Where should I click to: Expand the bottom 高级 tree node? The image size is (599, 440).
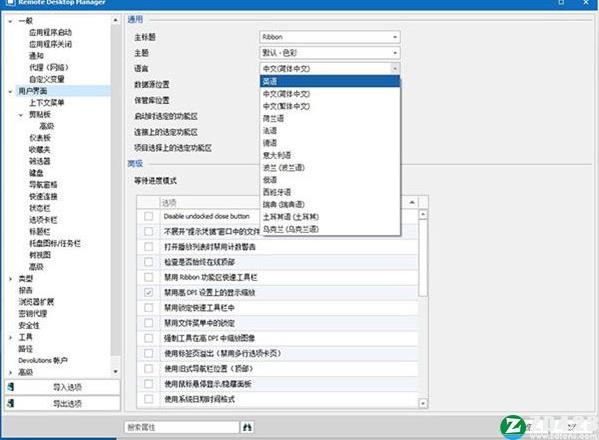pos(10,372)
